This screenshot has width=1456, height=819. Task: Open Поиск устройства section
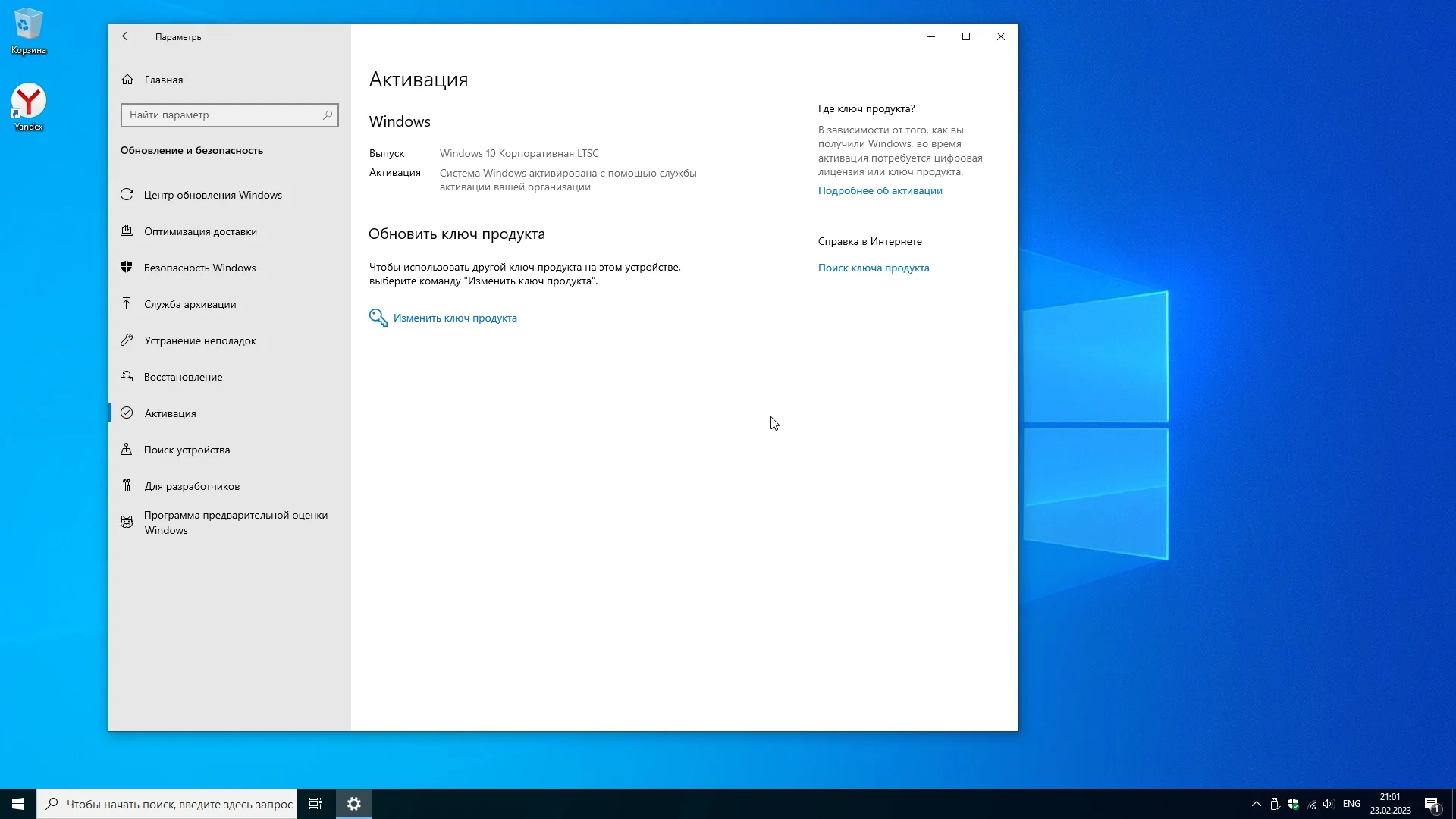pos(187,450)
